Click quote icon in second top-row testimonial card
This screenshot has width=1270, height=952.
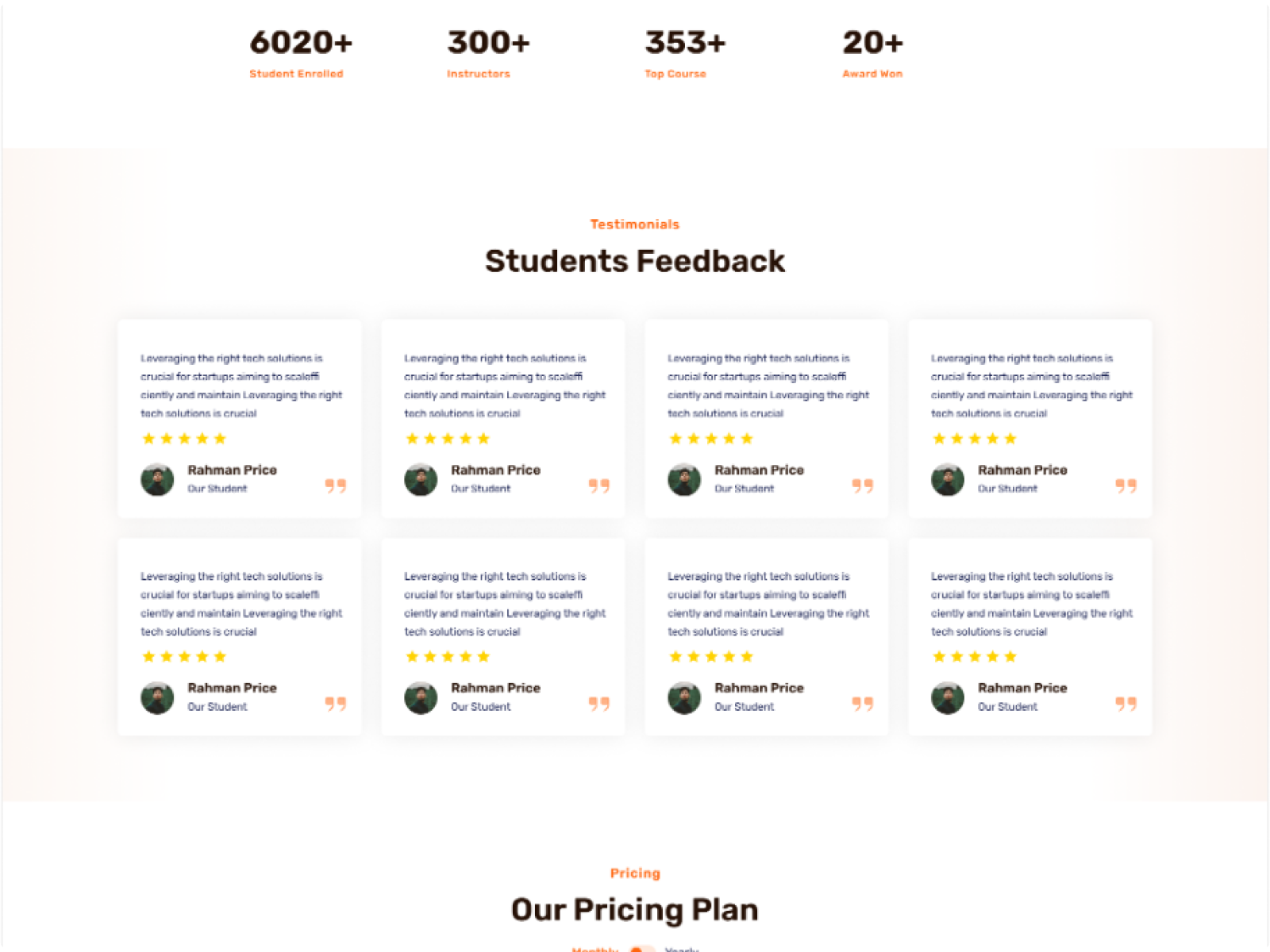click(599, 486)
